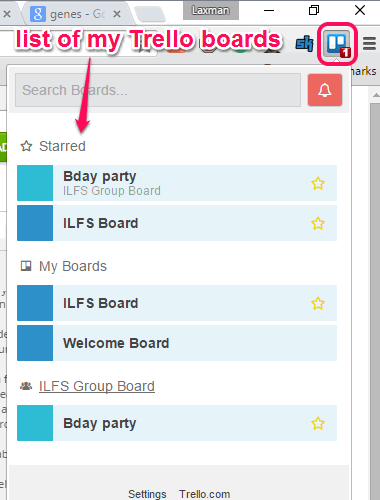Open the Trello.com link
The height and width of the screenshot is (500, 380).
pos(205,494)
